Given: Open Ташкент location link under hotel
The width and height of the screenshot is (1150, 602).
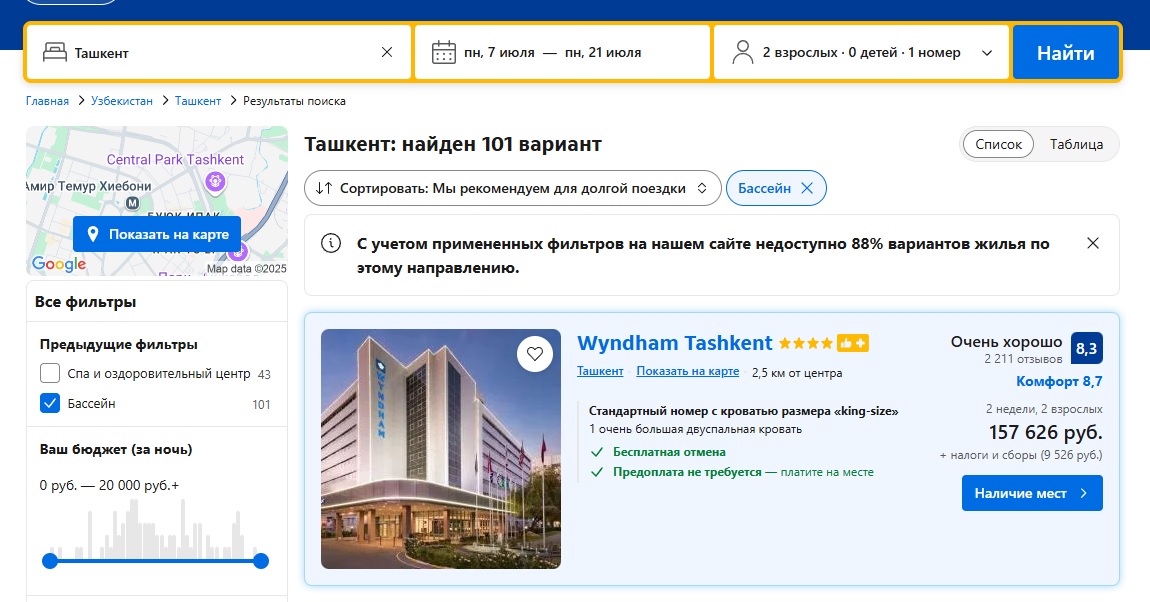Looking at the screenshot, I should pyautogui.click(x=600, y=371).
